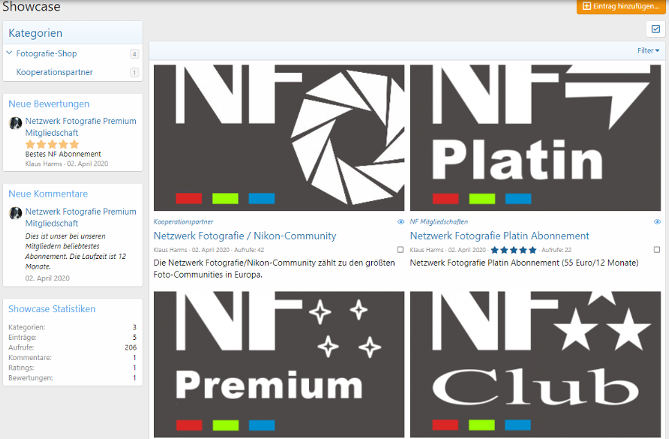The height and width of the screenshot is (439, 669).
Task: Click the Neue Kommentare heading
Action: [x=48, y=194]
